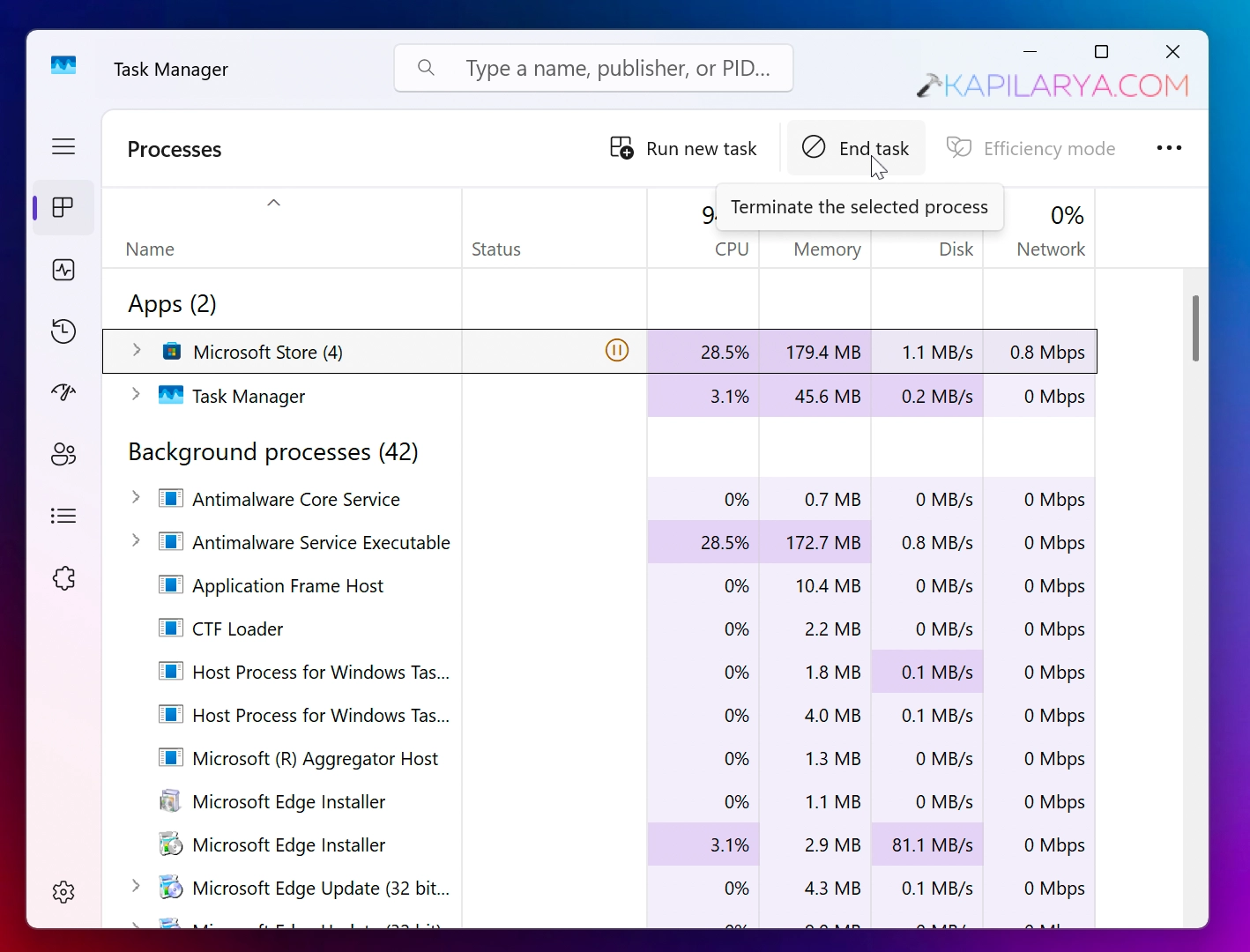This screenshot has height=952, width=1250.
Task: Open the Users page from sidebar
Action: (63, 454)
